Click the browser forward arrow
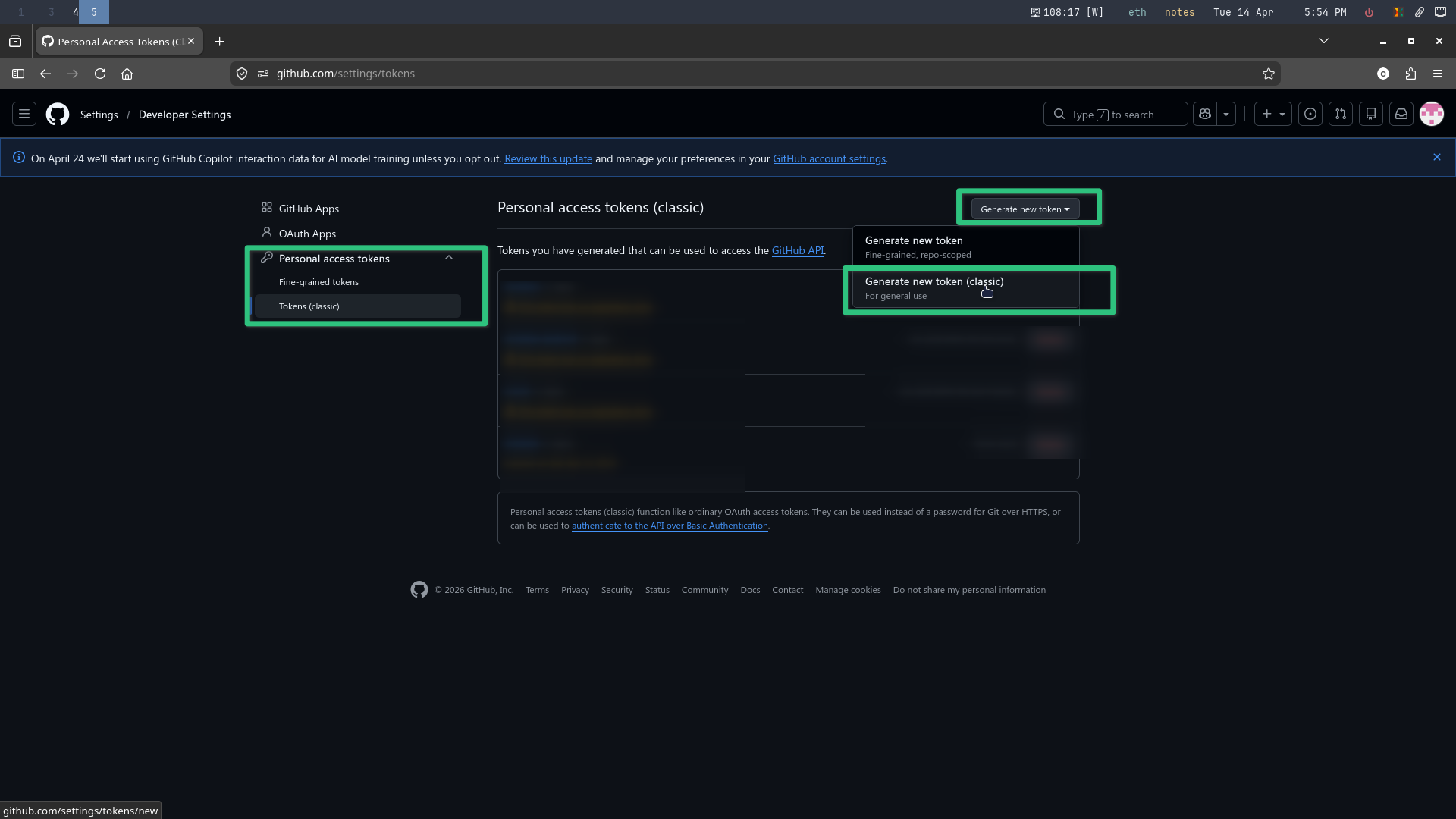1456x819 pixels. coord(73,74)
